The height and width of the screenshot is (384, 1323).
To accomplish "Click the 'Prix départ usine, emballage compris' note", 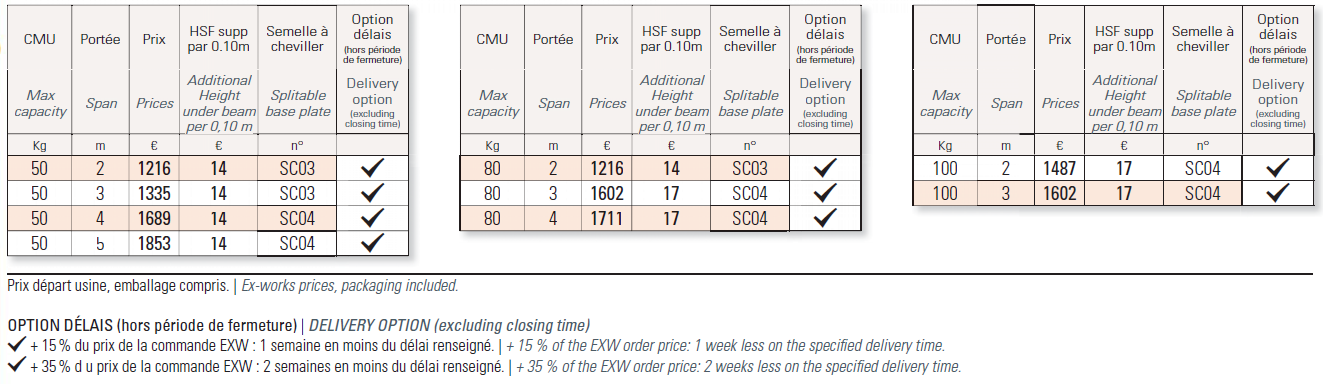I will click(x=117, y=286).
